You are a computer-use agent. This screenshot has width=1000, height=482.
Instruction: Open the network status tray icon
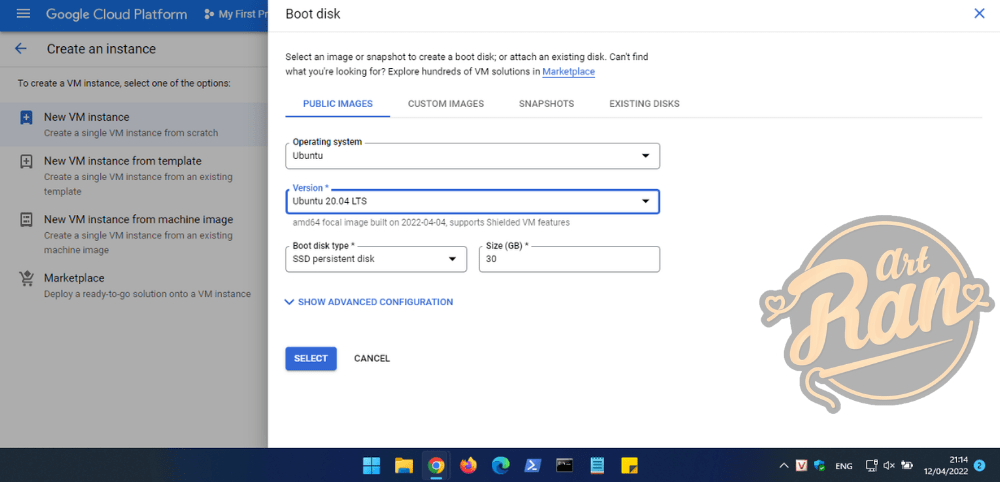(872, 465)
